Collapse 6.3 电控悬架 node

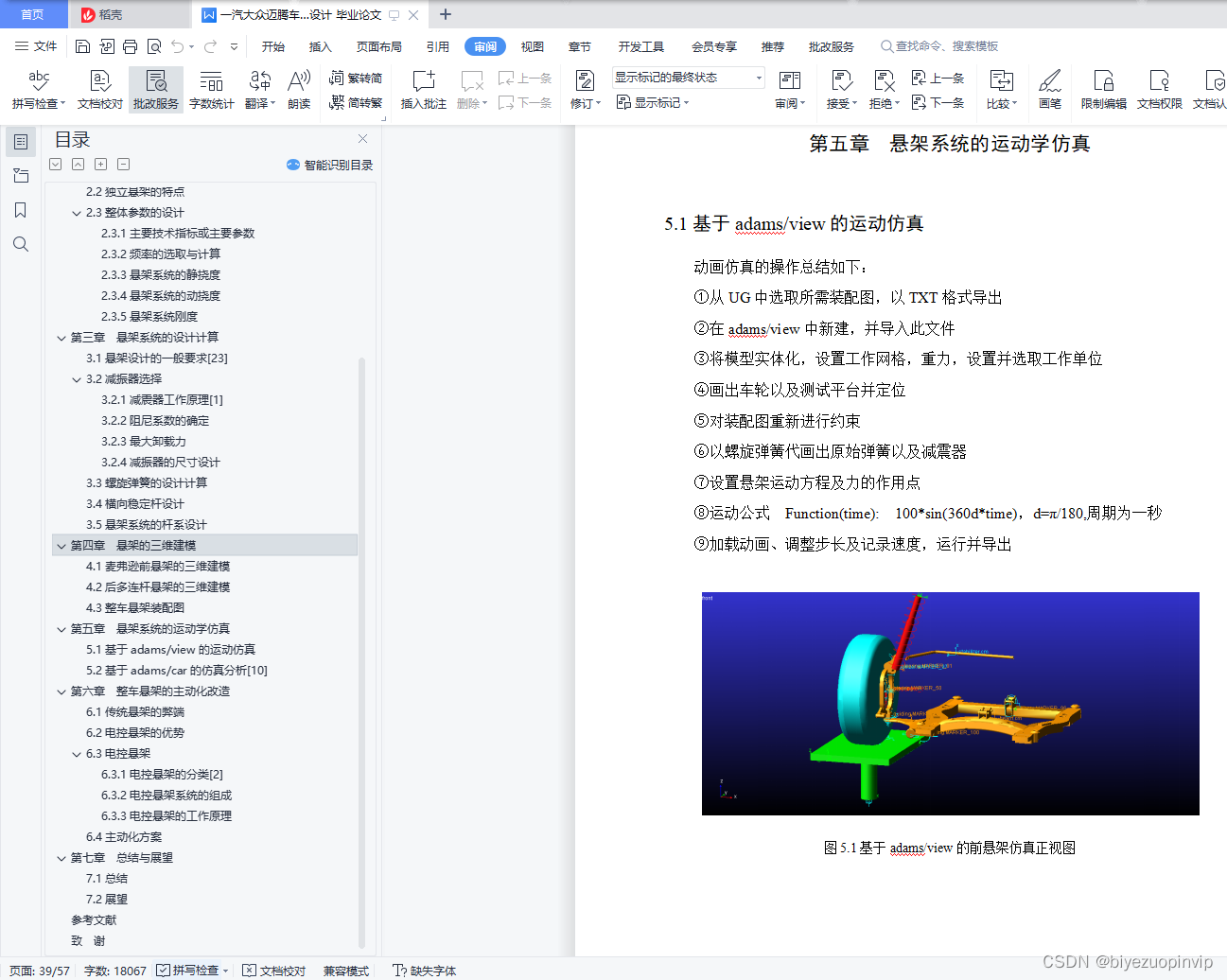pyautogui.click(x=77, y=754)
